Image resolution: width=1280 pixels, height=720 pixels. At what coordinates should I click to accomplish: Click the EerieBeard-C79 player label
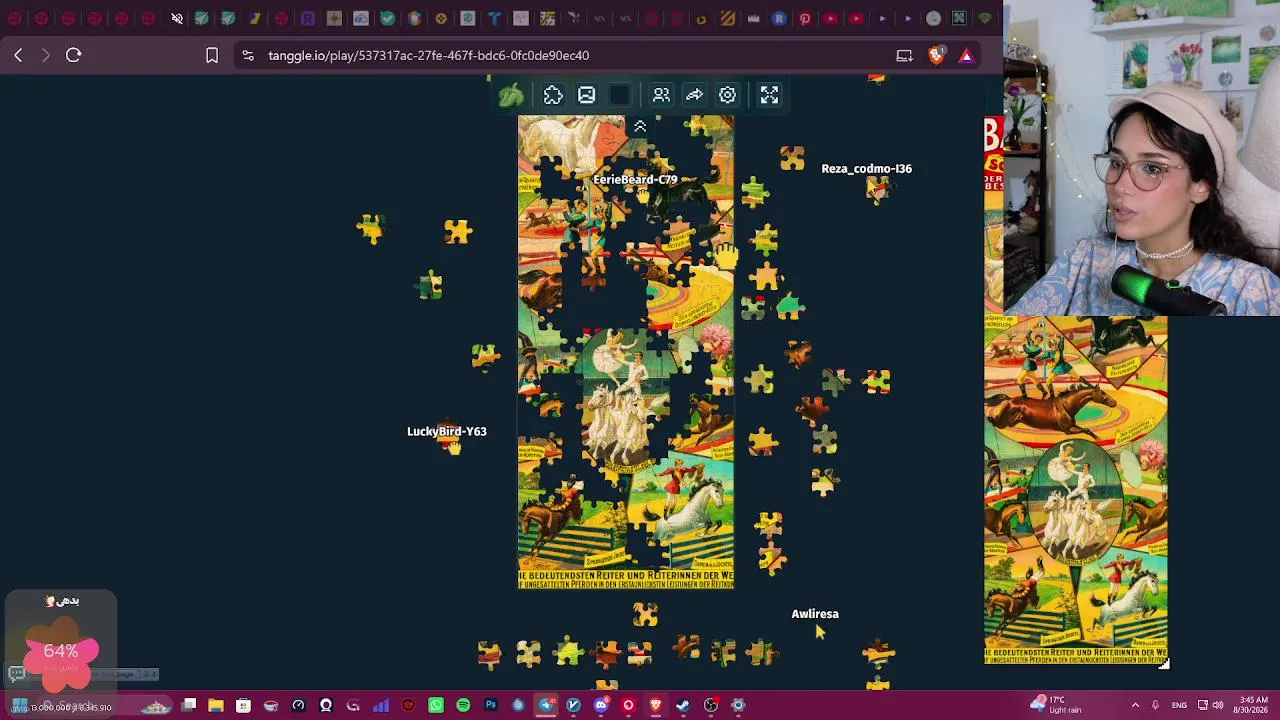(635, 180)
